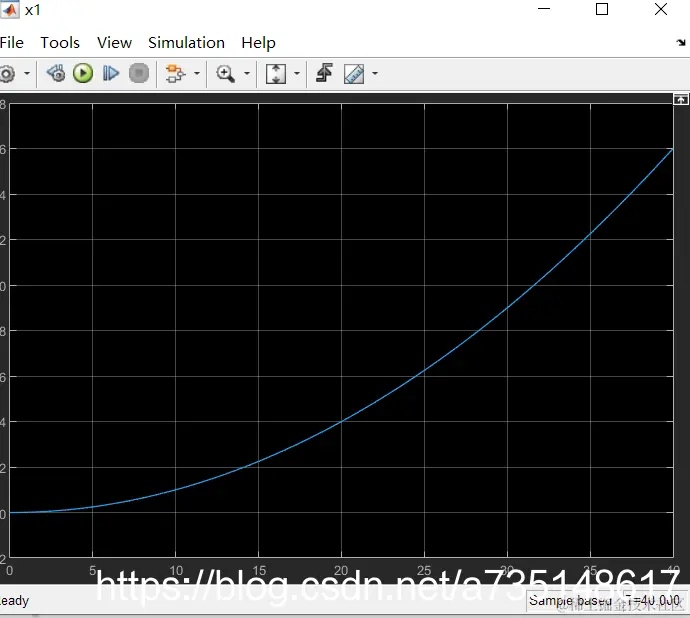Expand the axes scaling dropdown arrow

[297, 73]
